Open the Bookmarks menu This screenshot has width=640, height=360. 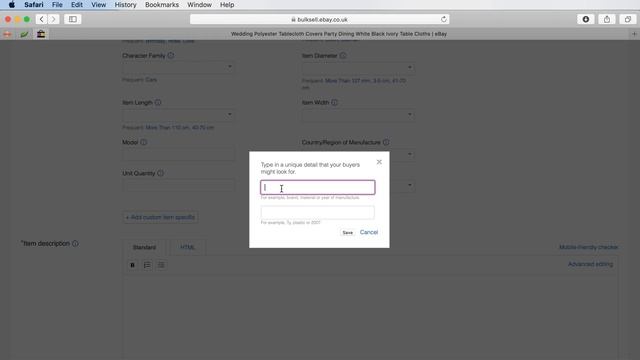point(162,5)
